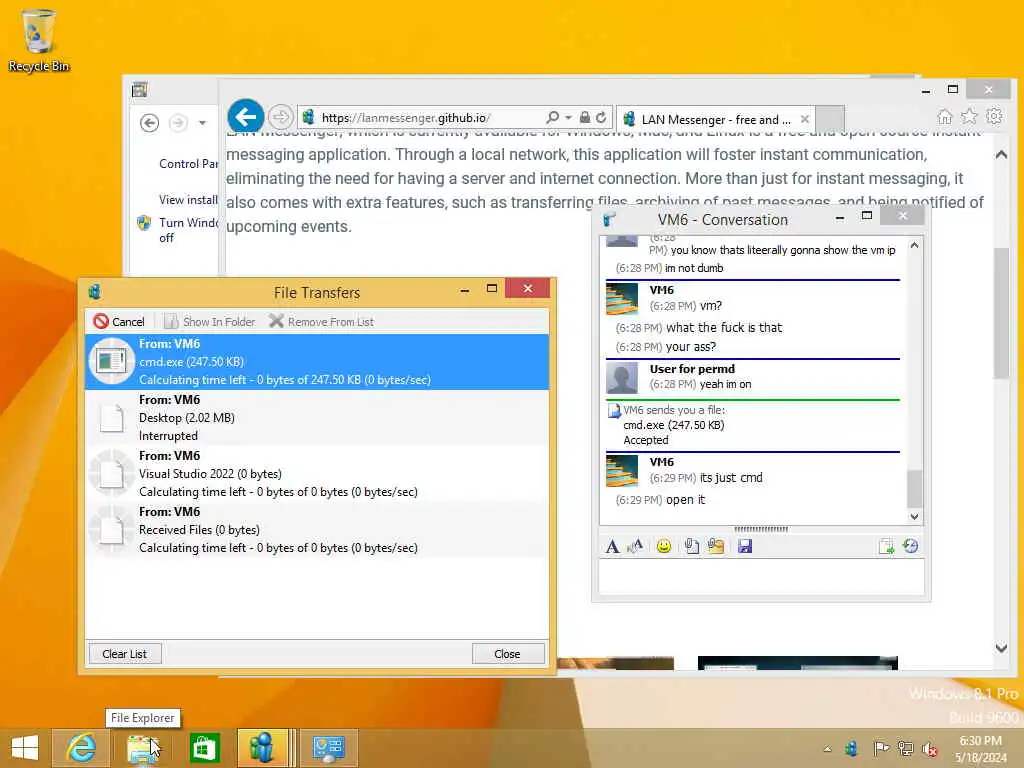The height and width of the screenshot is (768, 1024).
Task: Click the conversation scrollbar up arrow
Action: (914, 246)
